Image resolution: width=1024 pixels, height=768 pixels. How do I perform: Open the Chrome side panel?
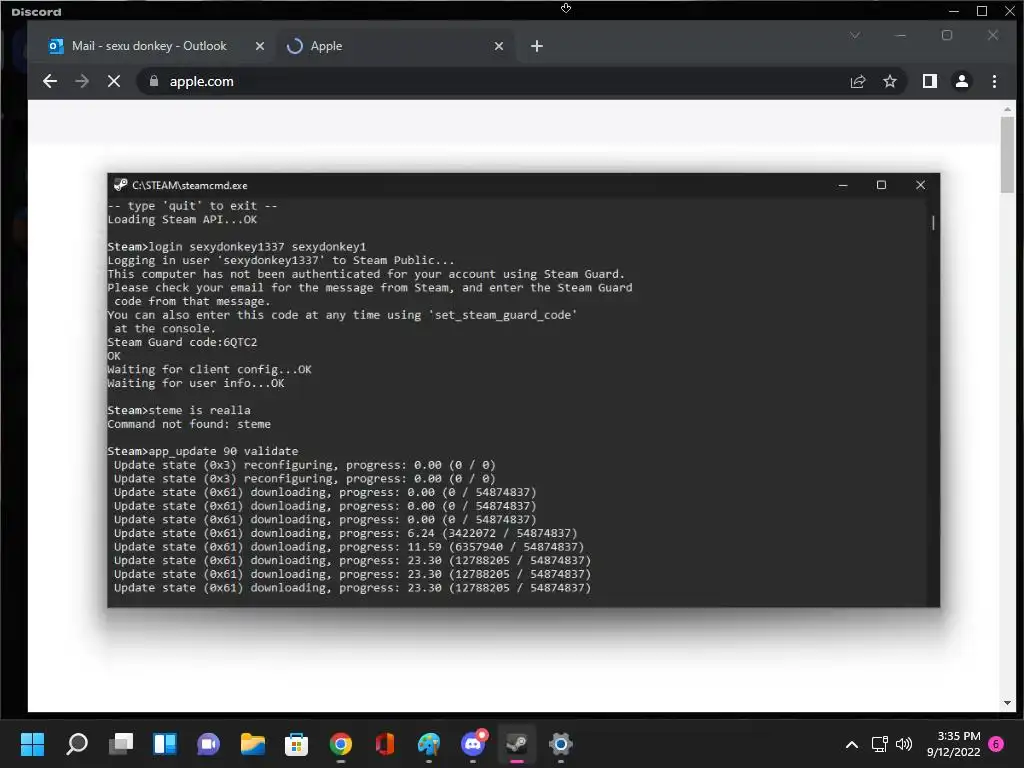pyautogui.click(x=929, y=81)
